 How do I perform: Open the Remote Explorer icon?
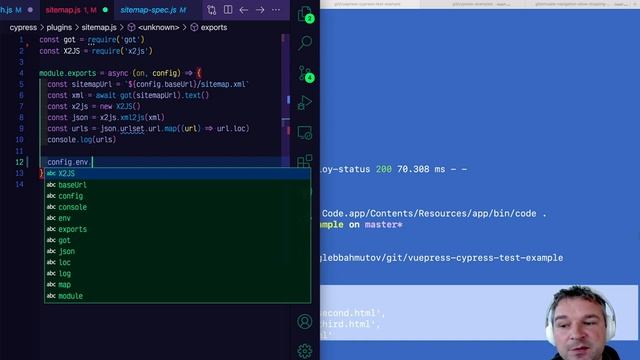point(304,133)
